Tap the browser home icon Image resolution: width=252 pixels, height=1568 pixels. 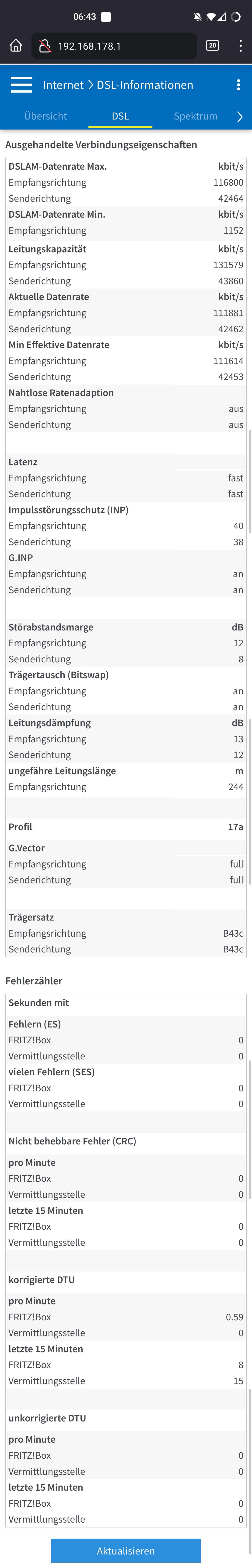pos(16,46)
